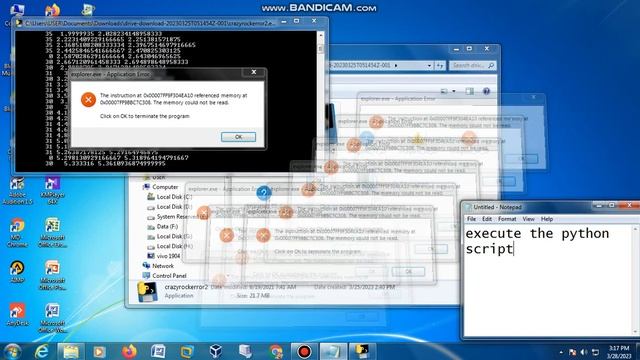Toggle Explorer preview pane icon
The image size is (640, 360).
470,91
